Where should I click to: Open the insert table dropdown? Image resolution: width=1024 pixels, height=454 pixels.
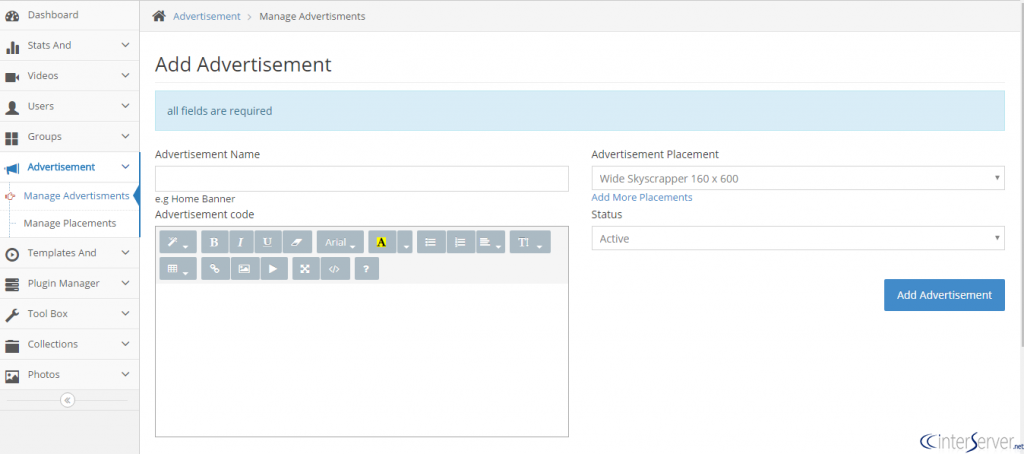[178, 268]
